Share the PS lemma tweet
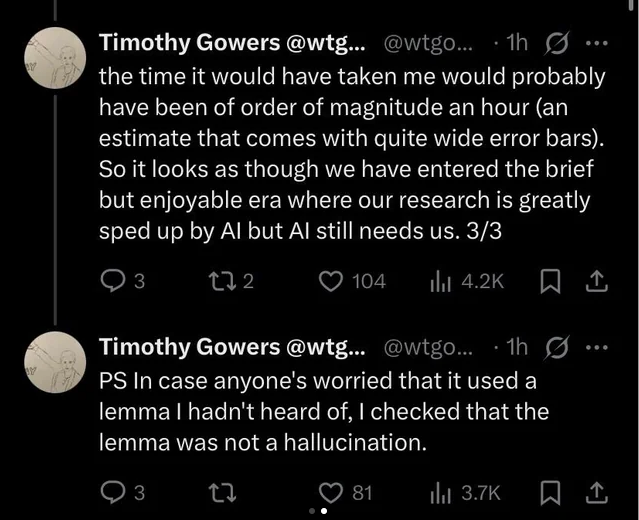 [x=597, y=491]
